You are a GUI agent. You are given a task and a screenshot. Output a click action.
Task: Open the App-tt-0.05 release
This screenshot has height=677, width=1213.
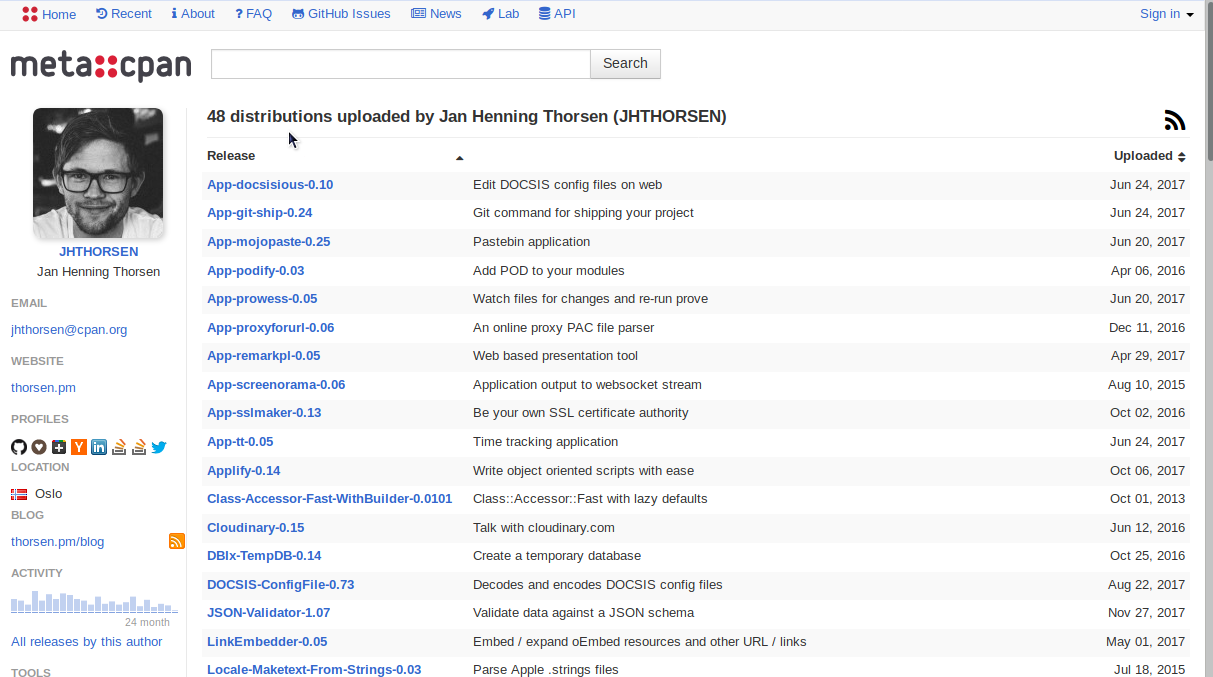point(240,442)
